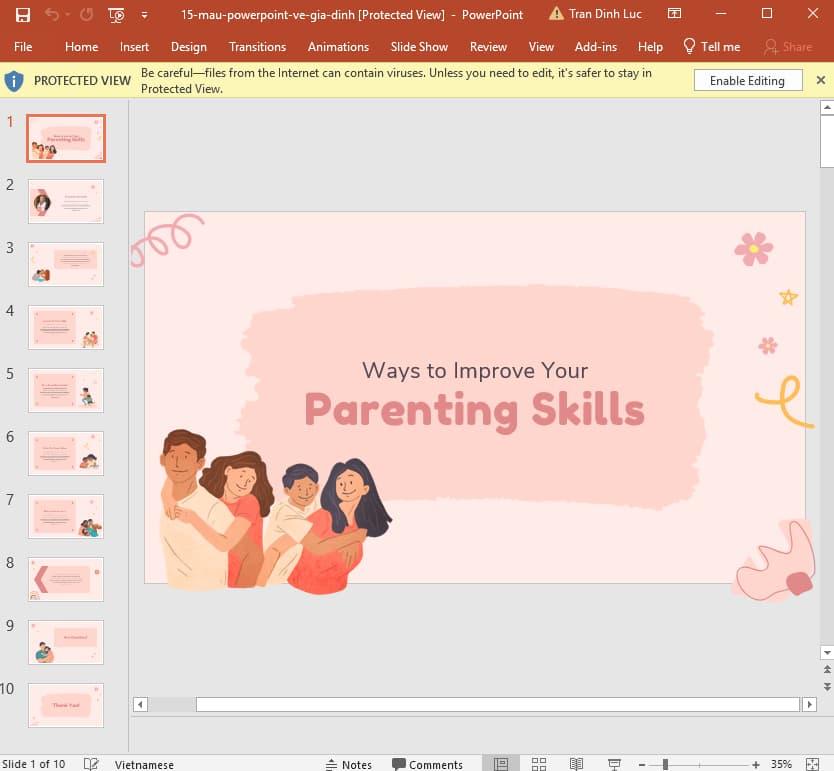Open the Undo history dropdown arrow
Image resolution: width=834 pixels, height=771 pixels.
(x=67, y=14)
